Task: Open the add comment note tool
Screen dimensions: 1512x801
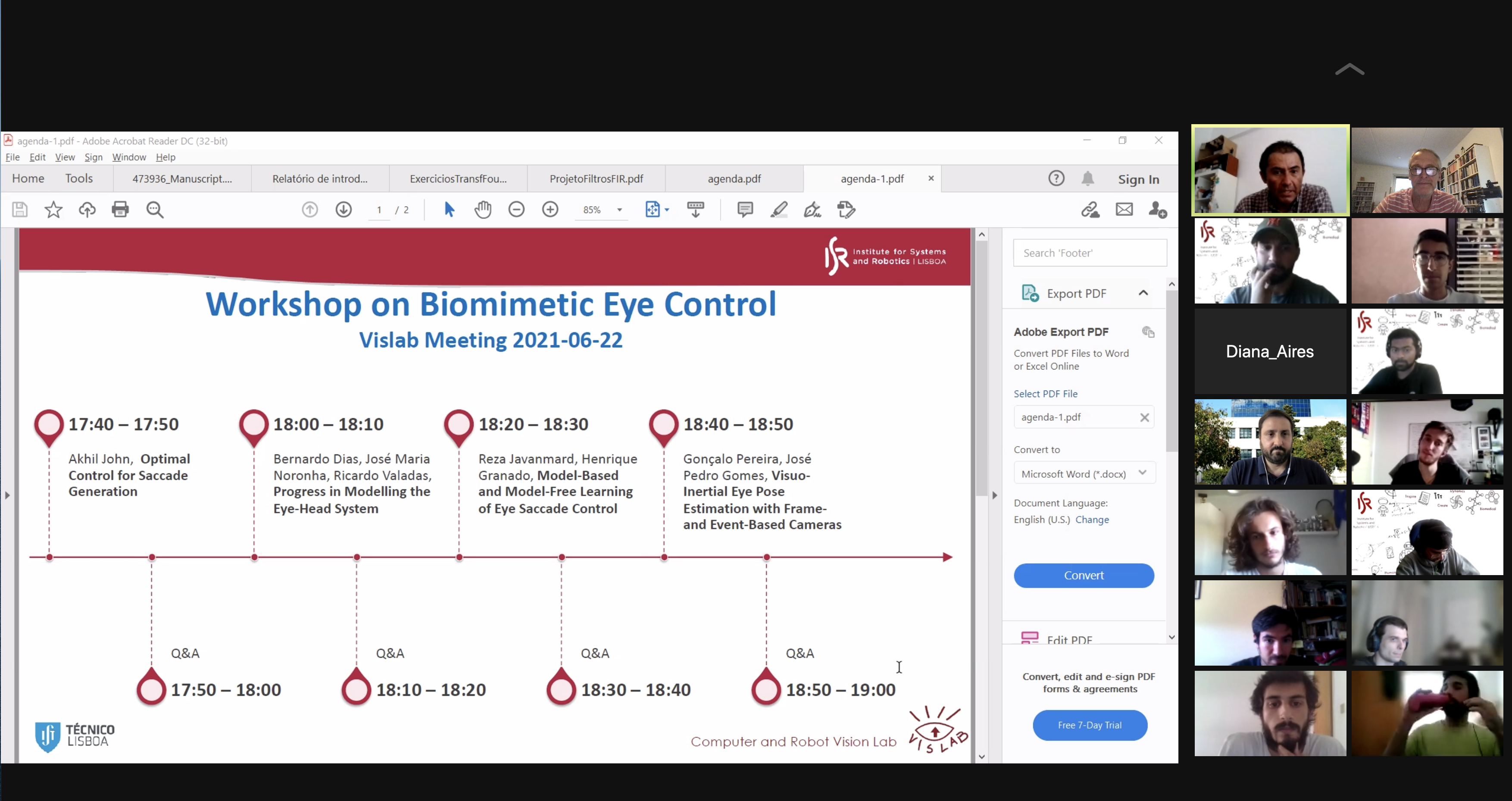Action: (x=745, y=210)
